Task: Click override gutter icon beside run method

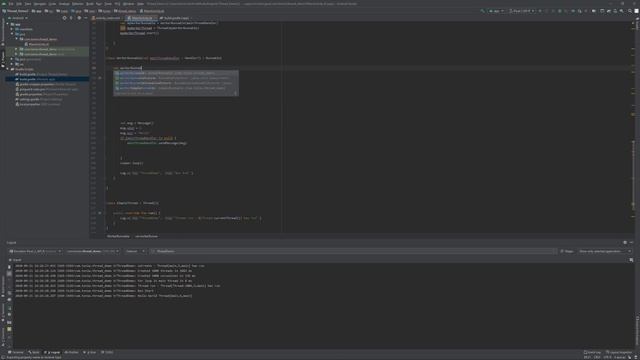Action: (100, 213)
